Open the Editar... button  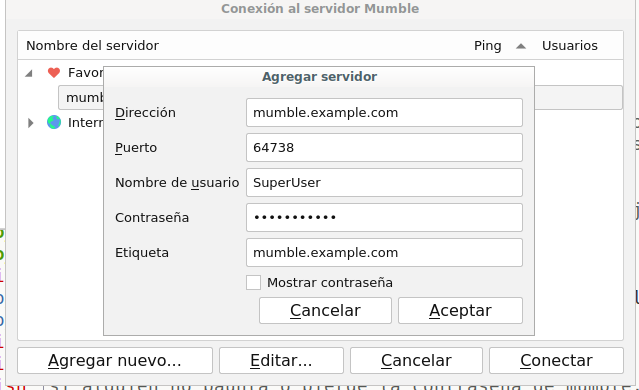(281, 361)
